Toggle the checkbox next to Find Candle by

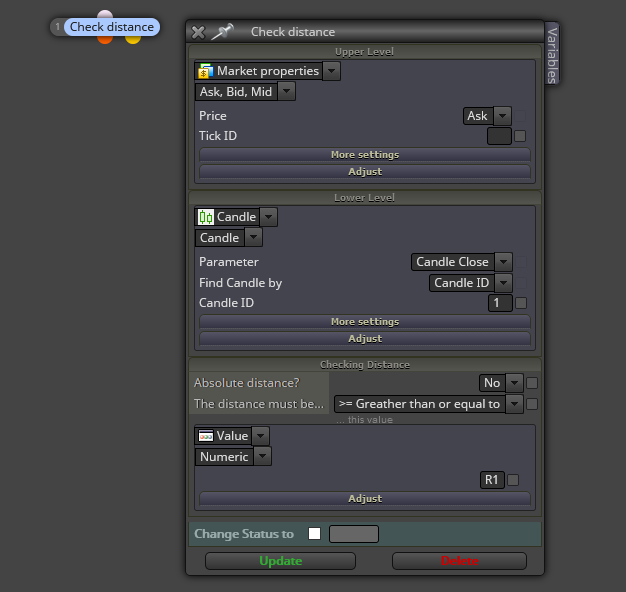pyautogui.click(x=521, y=283)
